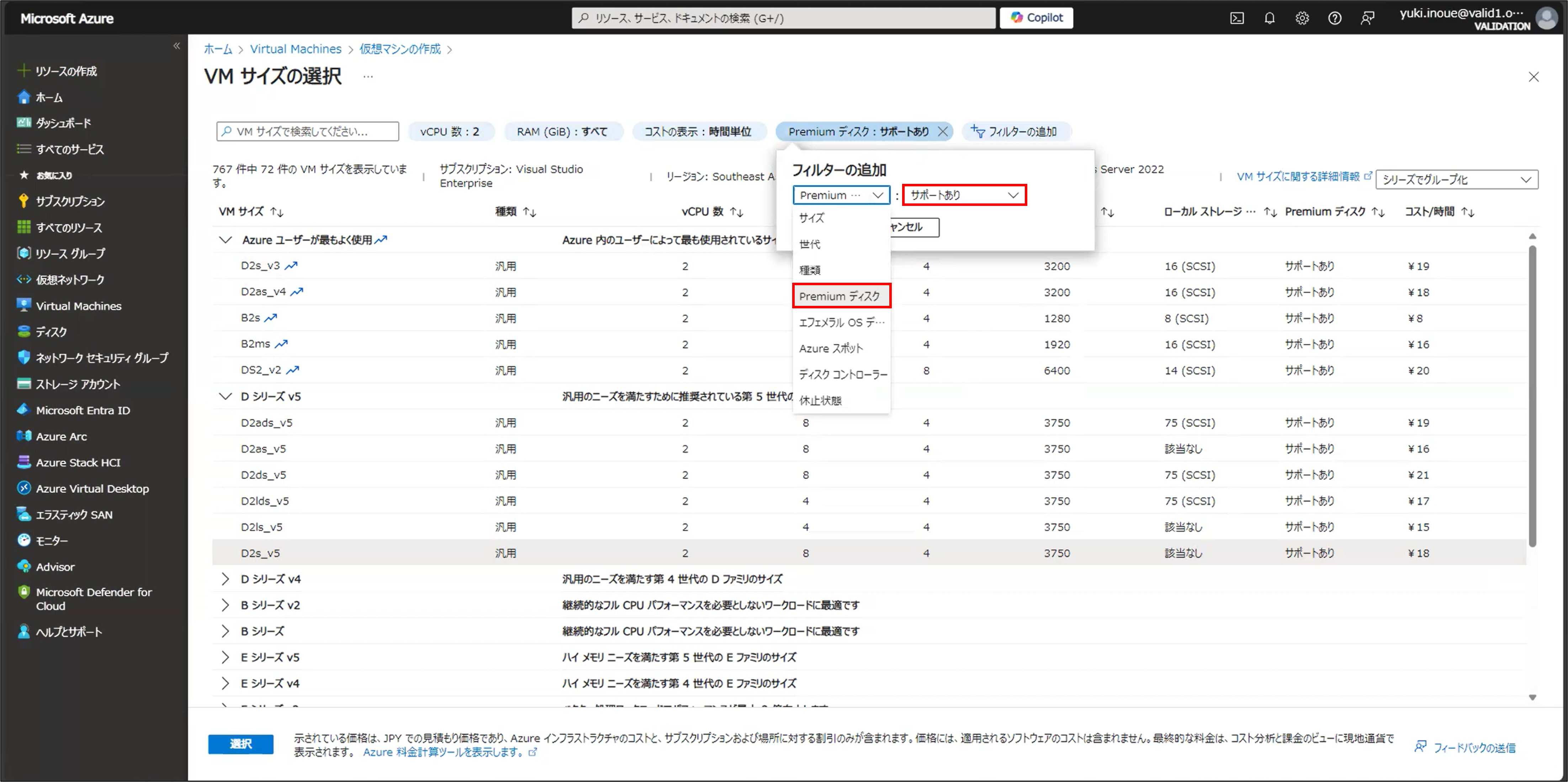Viewport: 1568px width, 782px height.
Task: Click the 選択 button
Action: 240,744
